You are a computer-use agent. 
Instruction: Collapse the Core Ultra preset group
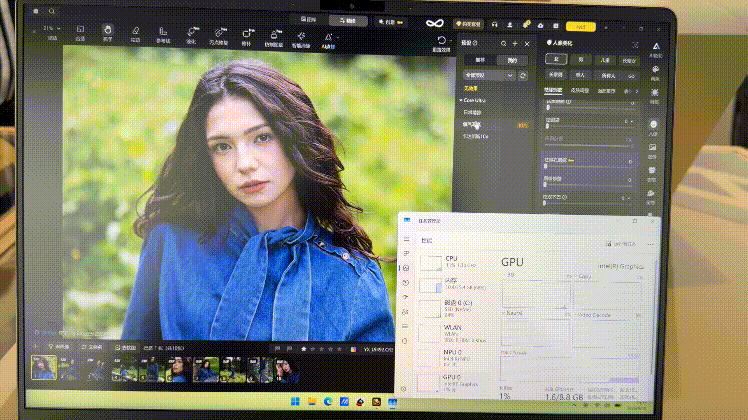point(461,100)
